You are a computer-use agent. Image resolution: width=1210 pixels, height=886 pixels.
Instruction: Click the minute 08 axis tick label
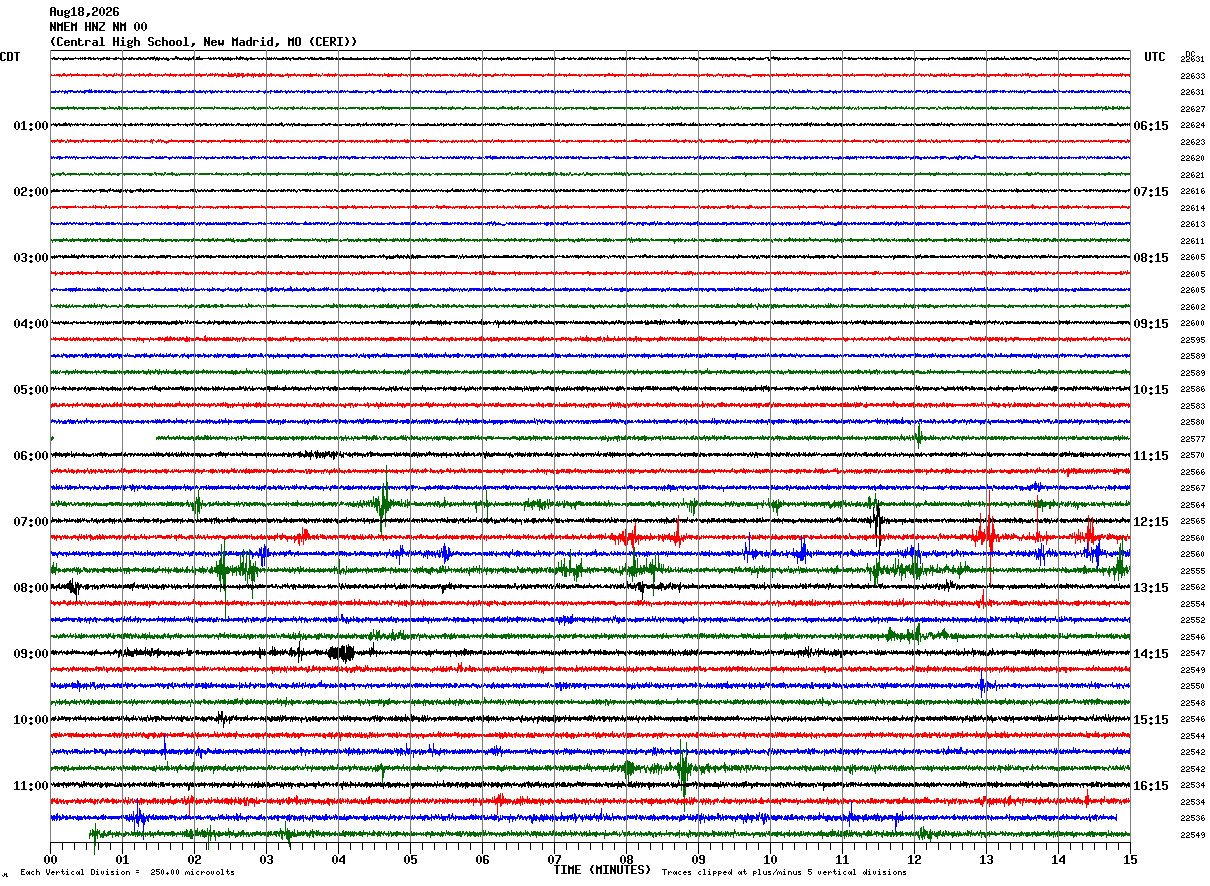point(626,859)
